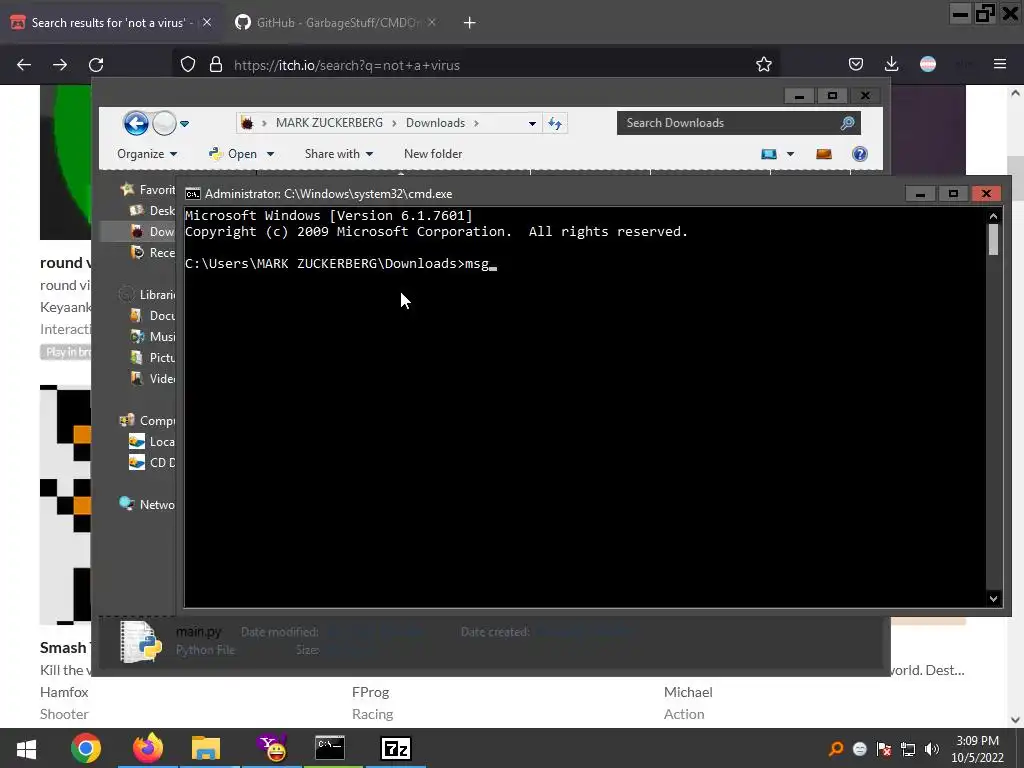The height and width of the screenshot is (768, 1024).
Task: Click the search magnifier in Explorer
Action: [848, 123]
